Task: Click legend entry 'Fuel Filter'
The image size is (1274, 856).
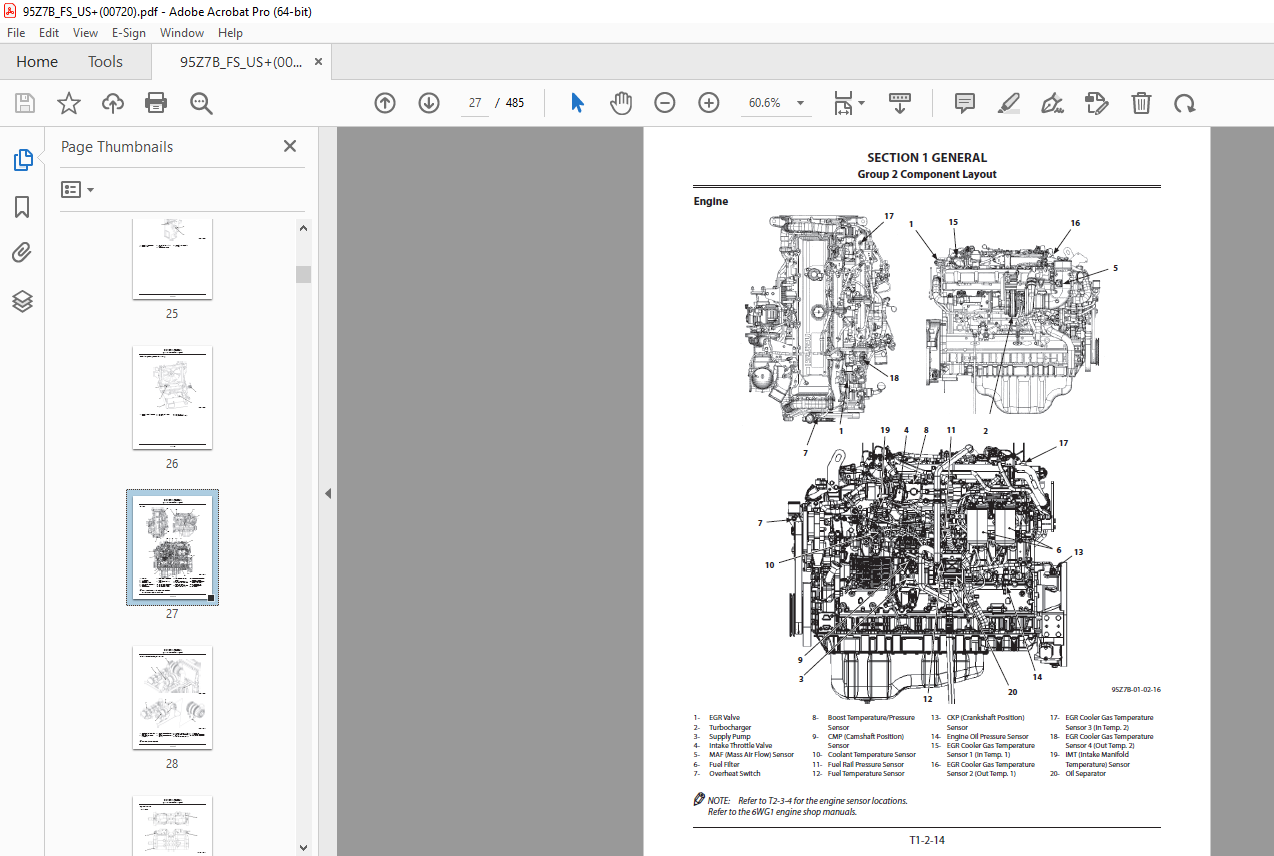Action: [x=725, y=764]
